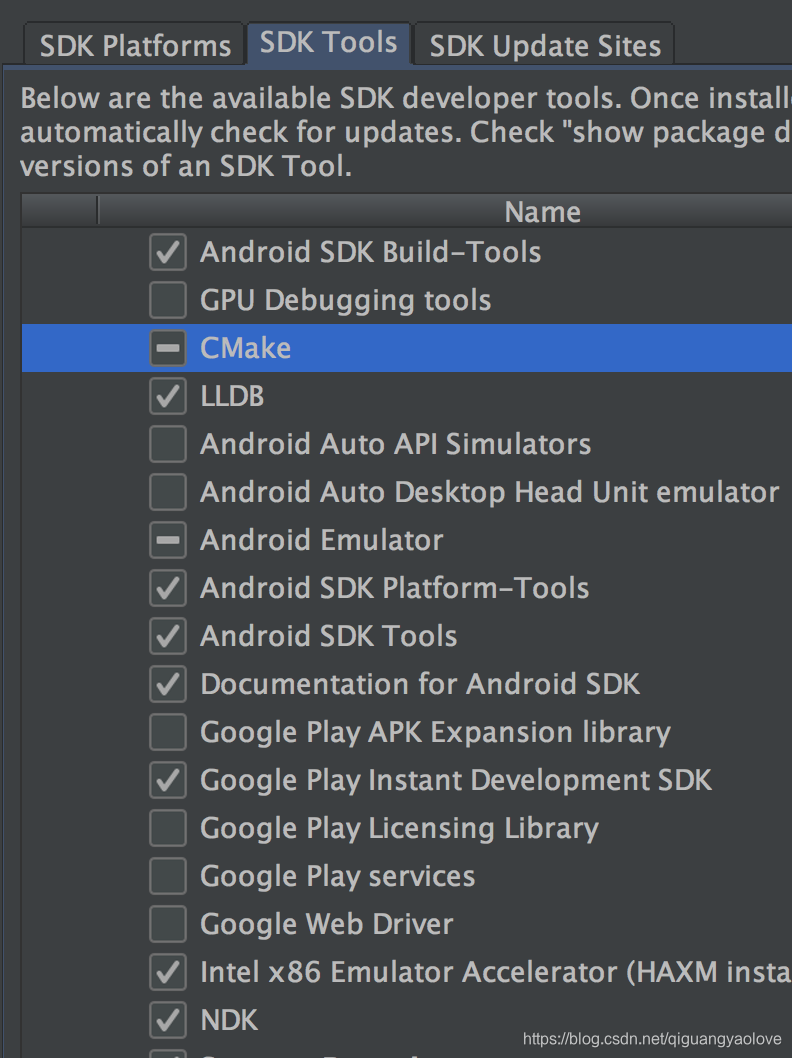Viewport: 792px width, 1058px height.
Task: Uncheck Google Play Instant Development SDK
Action: click(167, 780)
